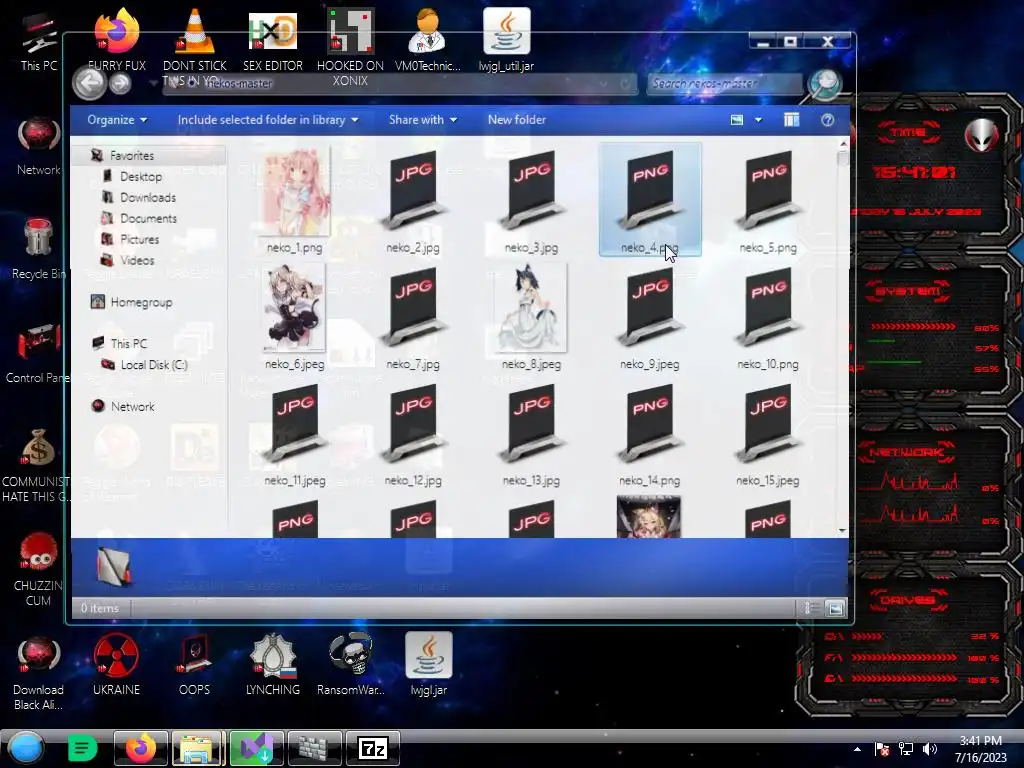
Task: Go back with the Explorer back arrow
Action: (x=89, y=83)
